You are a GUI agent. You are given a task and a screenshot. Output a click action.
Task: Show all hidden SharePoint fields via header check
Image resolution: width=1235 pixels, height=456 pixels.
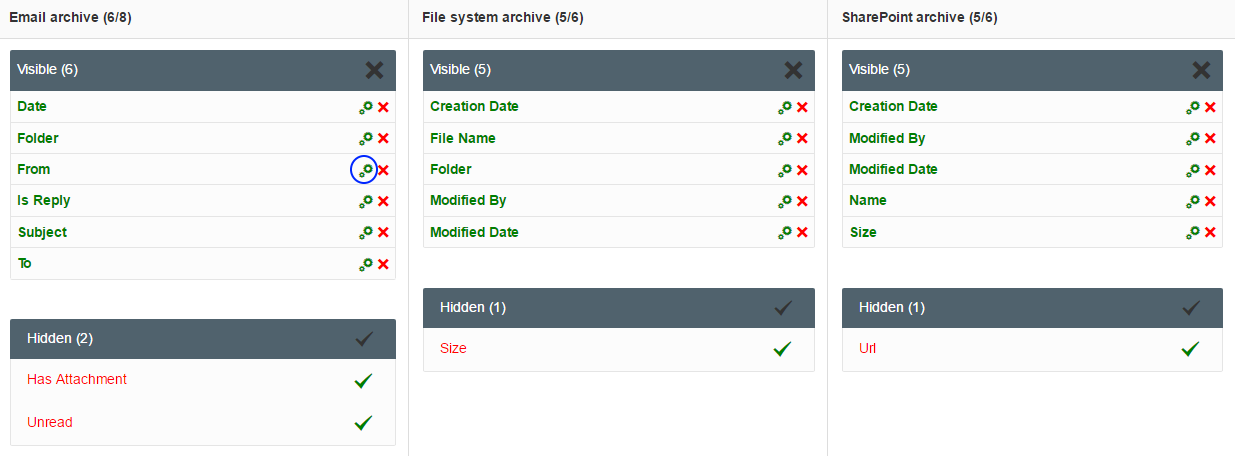coord(1191,308)
